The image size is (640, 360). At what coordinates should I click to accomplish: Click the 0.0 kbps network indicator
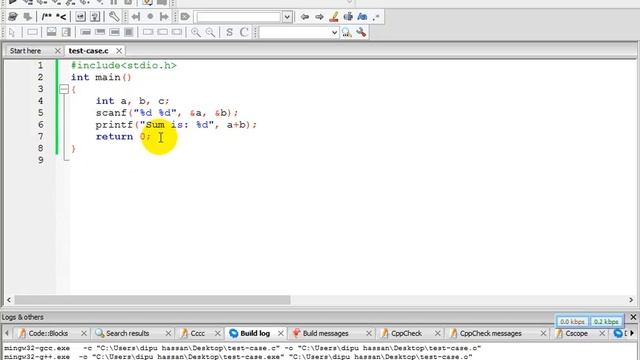[x=572, y=322]
